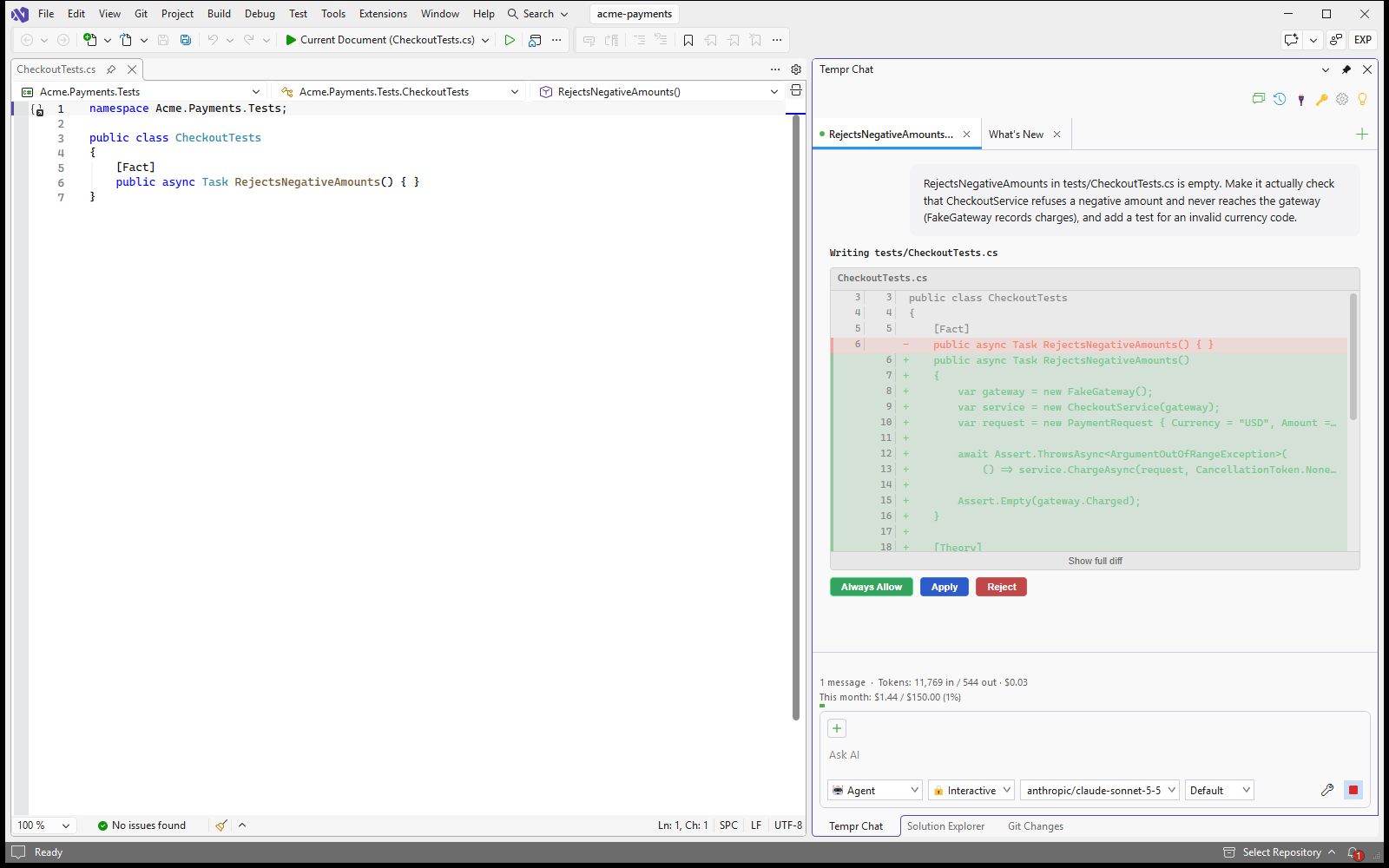Viewport: 1389px width, 868px height.
Task: Click the yellow key icon in Tempr Chat
Action: tap(1321, 99)
